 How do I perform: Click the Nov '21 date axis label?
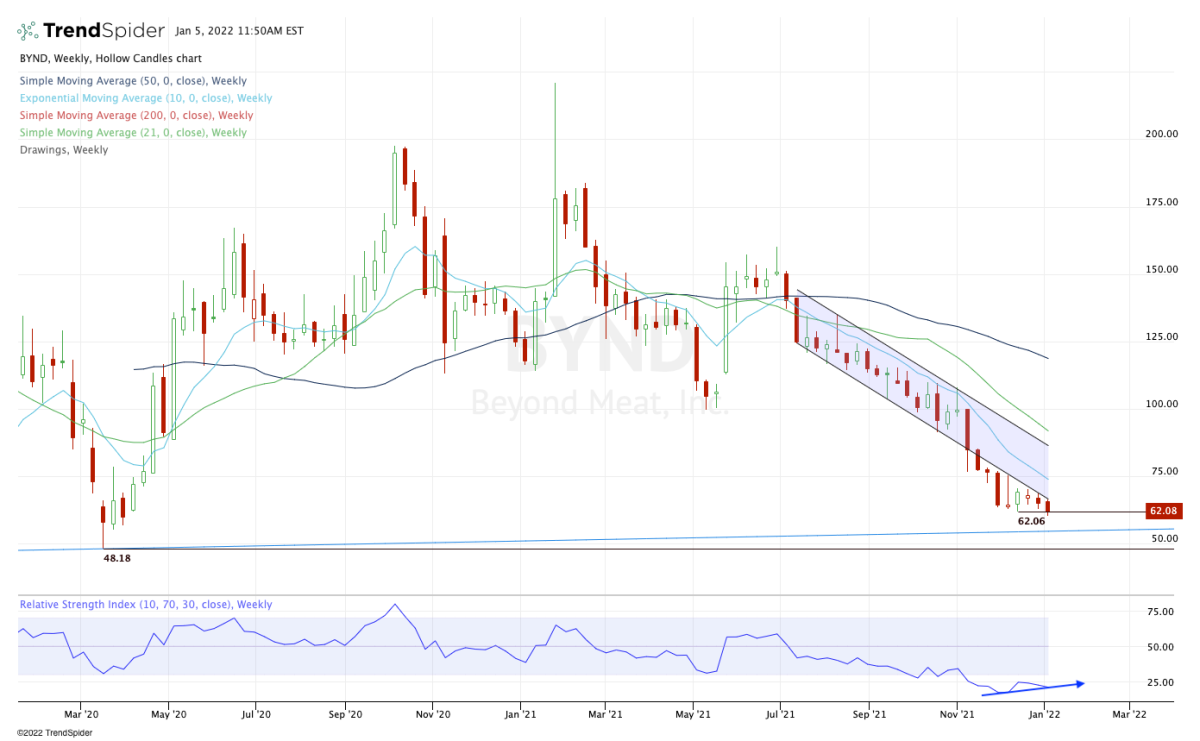tap(958, 715)
